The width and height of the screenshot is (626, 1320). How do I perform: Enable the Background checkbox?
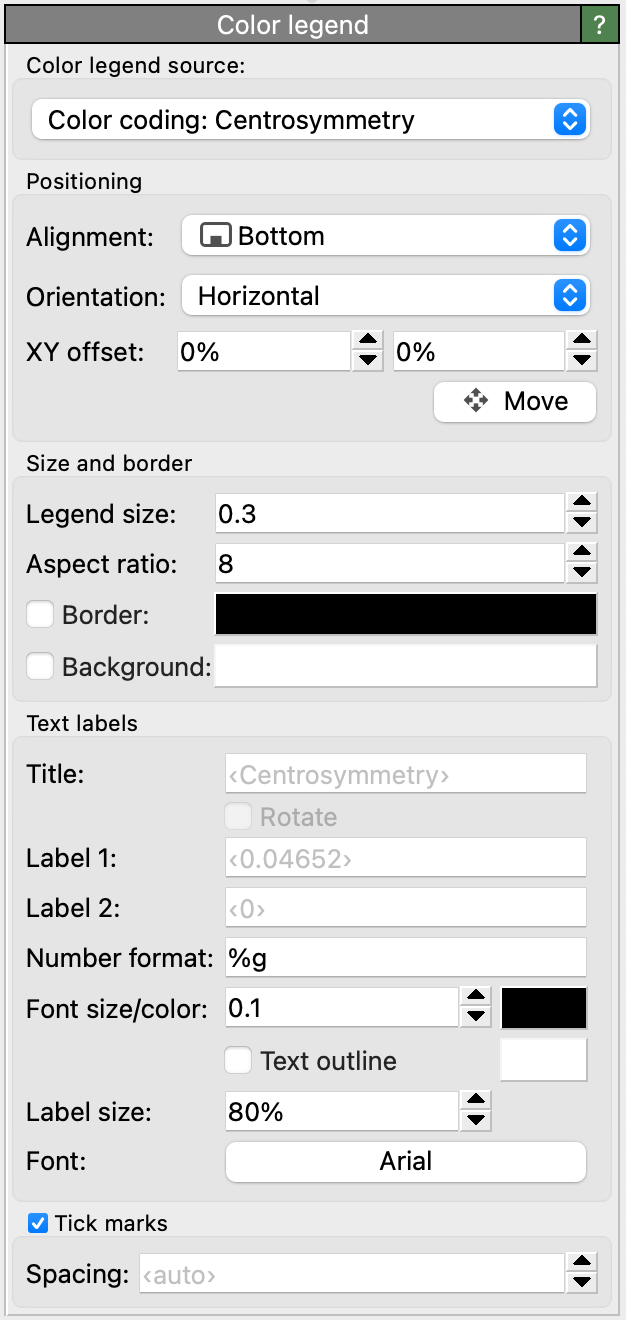[40, 666]
